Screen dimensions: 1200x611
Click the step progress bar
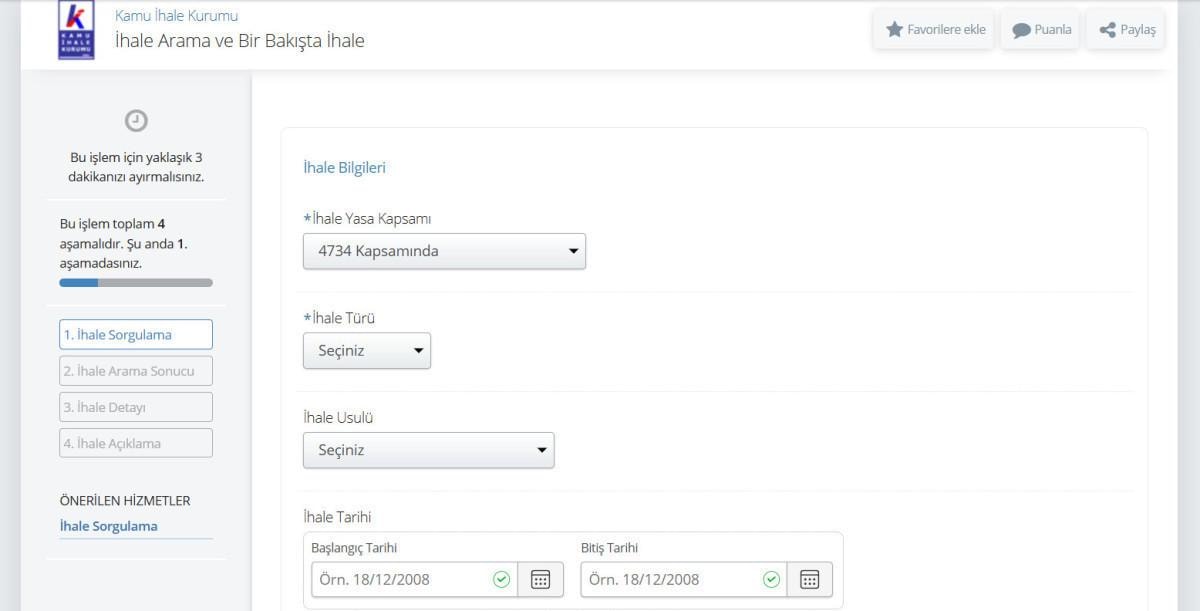pos(136,283)
